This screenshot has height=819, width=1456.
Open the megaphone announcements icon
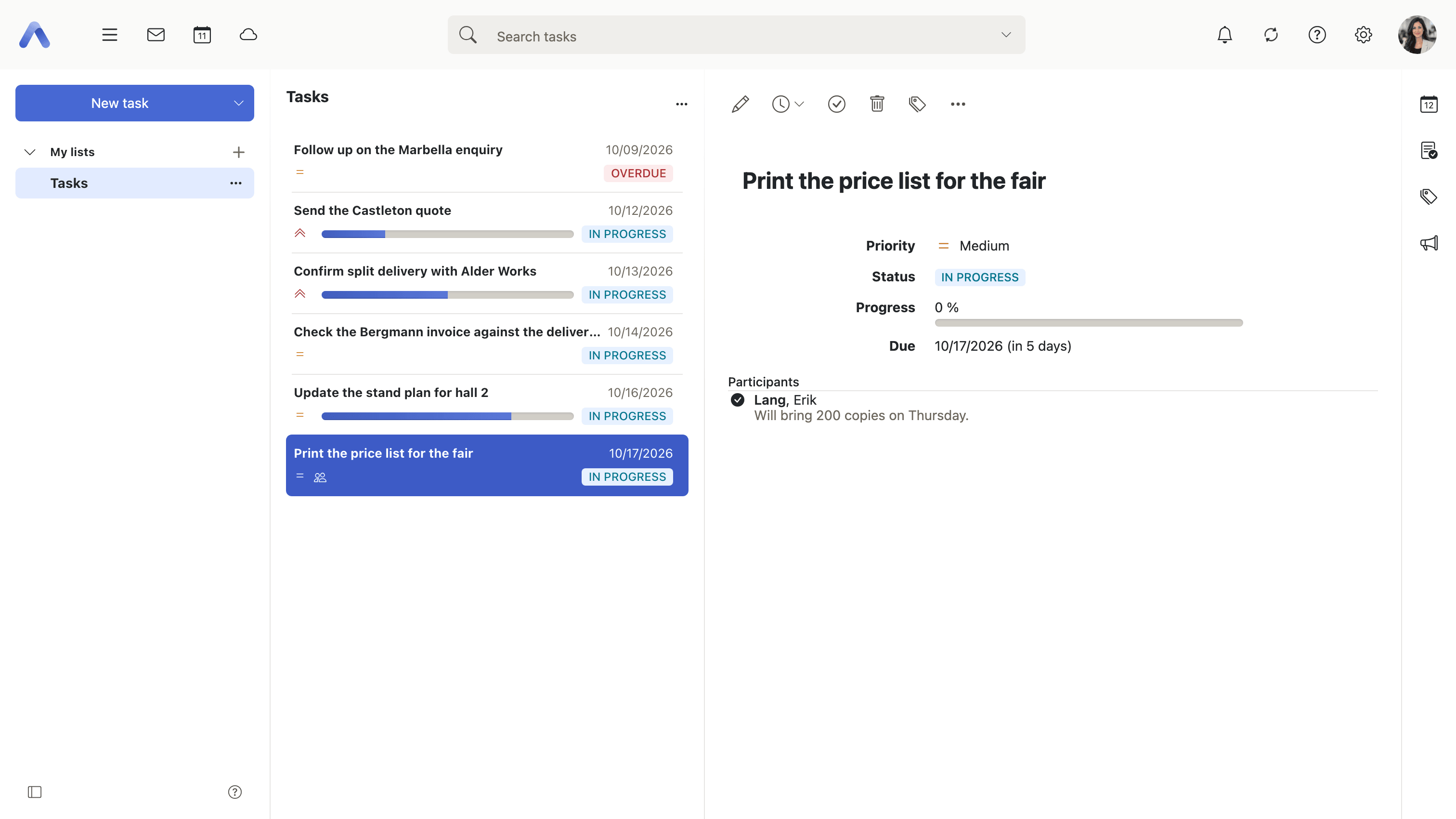1429,243
